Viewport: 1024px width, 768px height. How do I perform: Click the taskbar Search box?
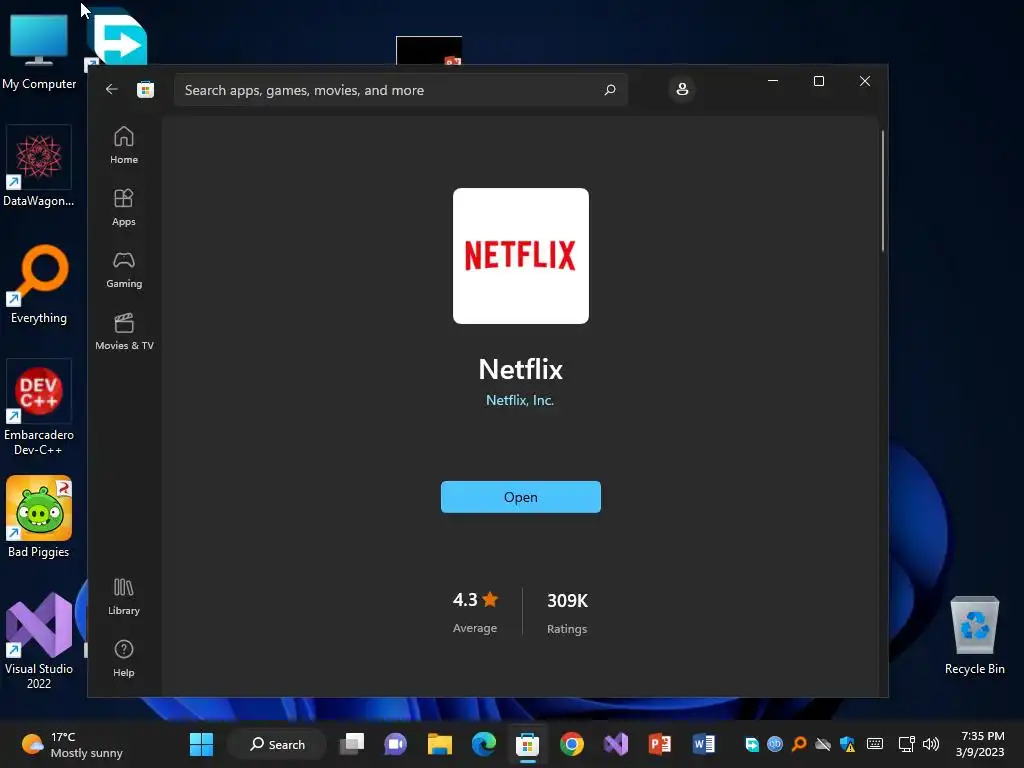click(x=277, y=744)
